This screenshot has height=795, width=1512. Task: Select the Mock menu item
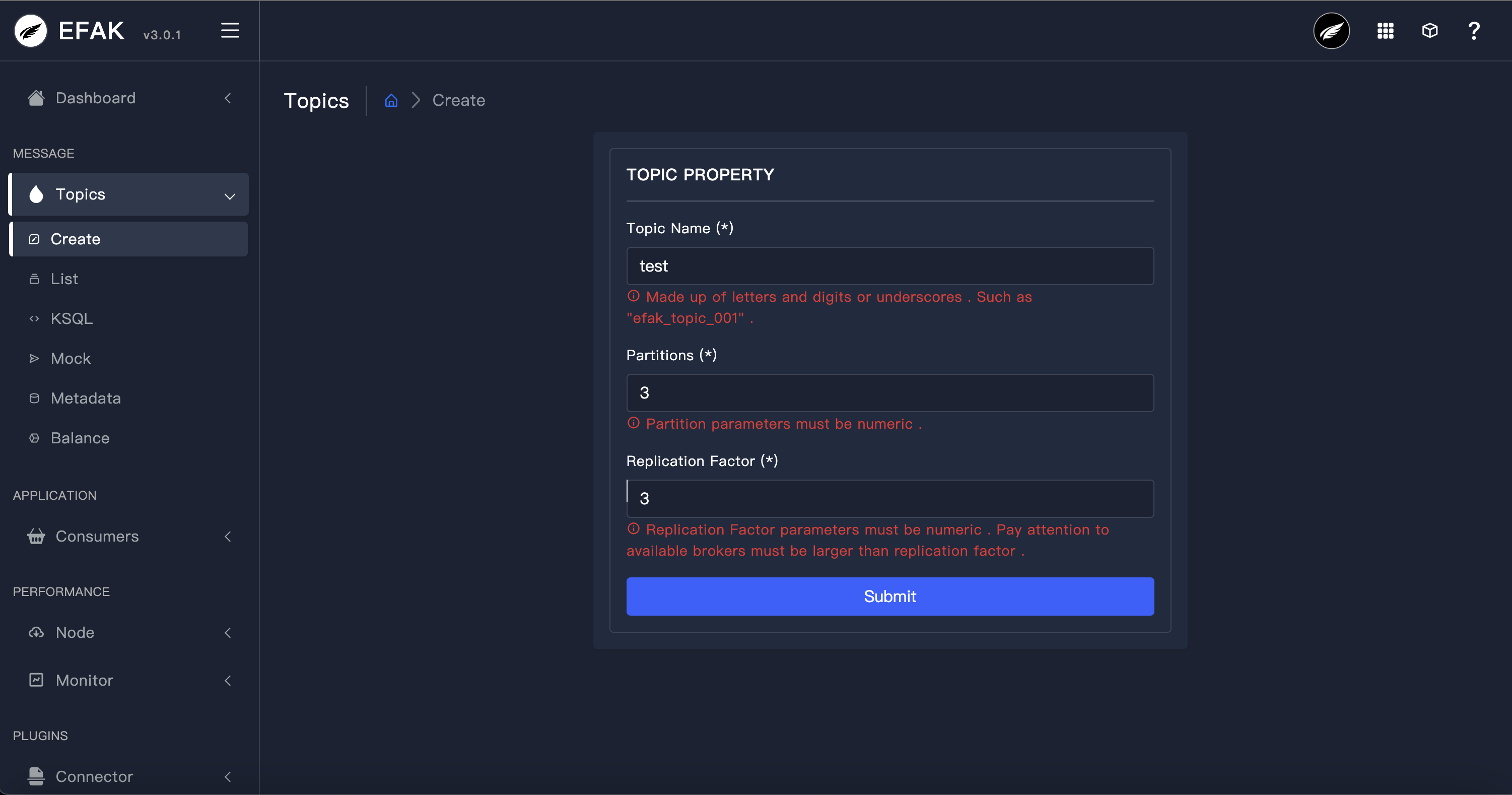click(71, 358)
